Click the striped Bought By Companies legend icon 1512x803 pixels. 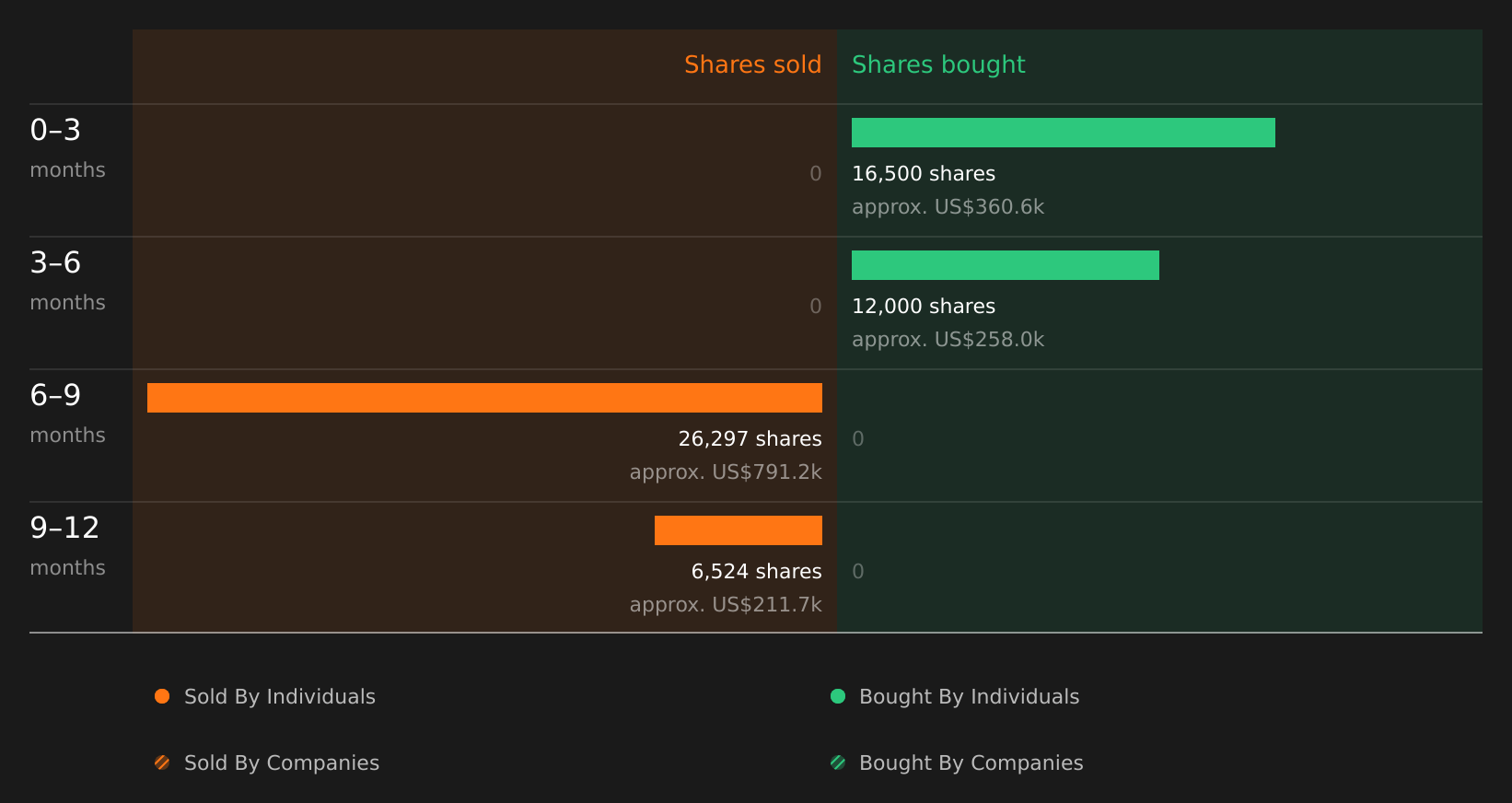click(x=838, y=762)
